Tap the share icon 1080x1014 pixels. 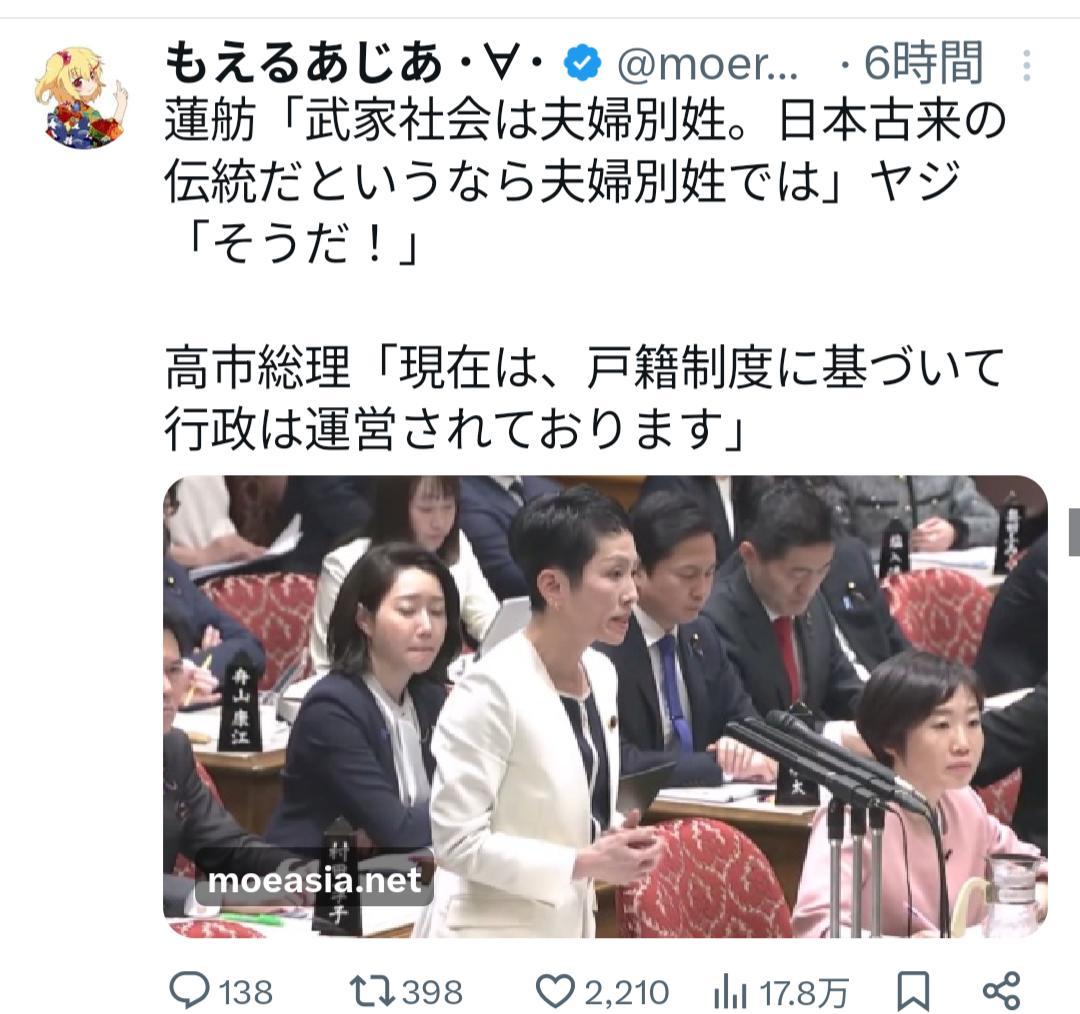click(x=1001, y=991)
